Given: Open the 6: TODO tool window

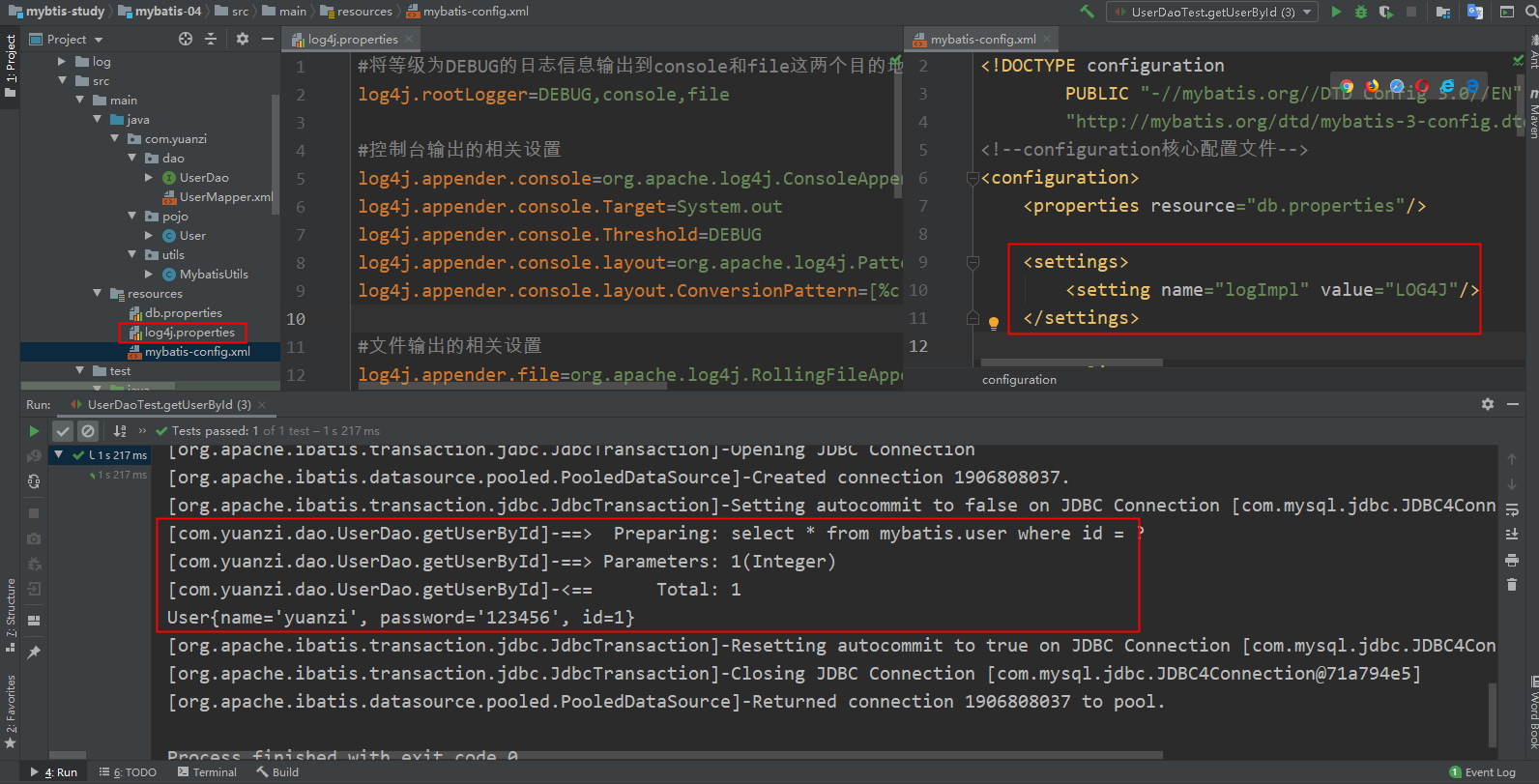Looking at the screenshot, I should [128, 771].
